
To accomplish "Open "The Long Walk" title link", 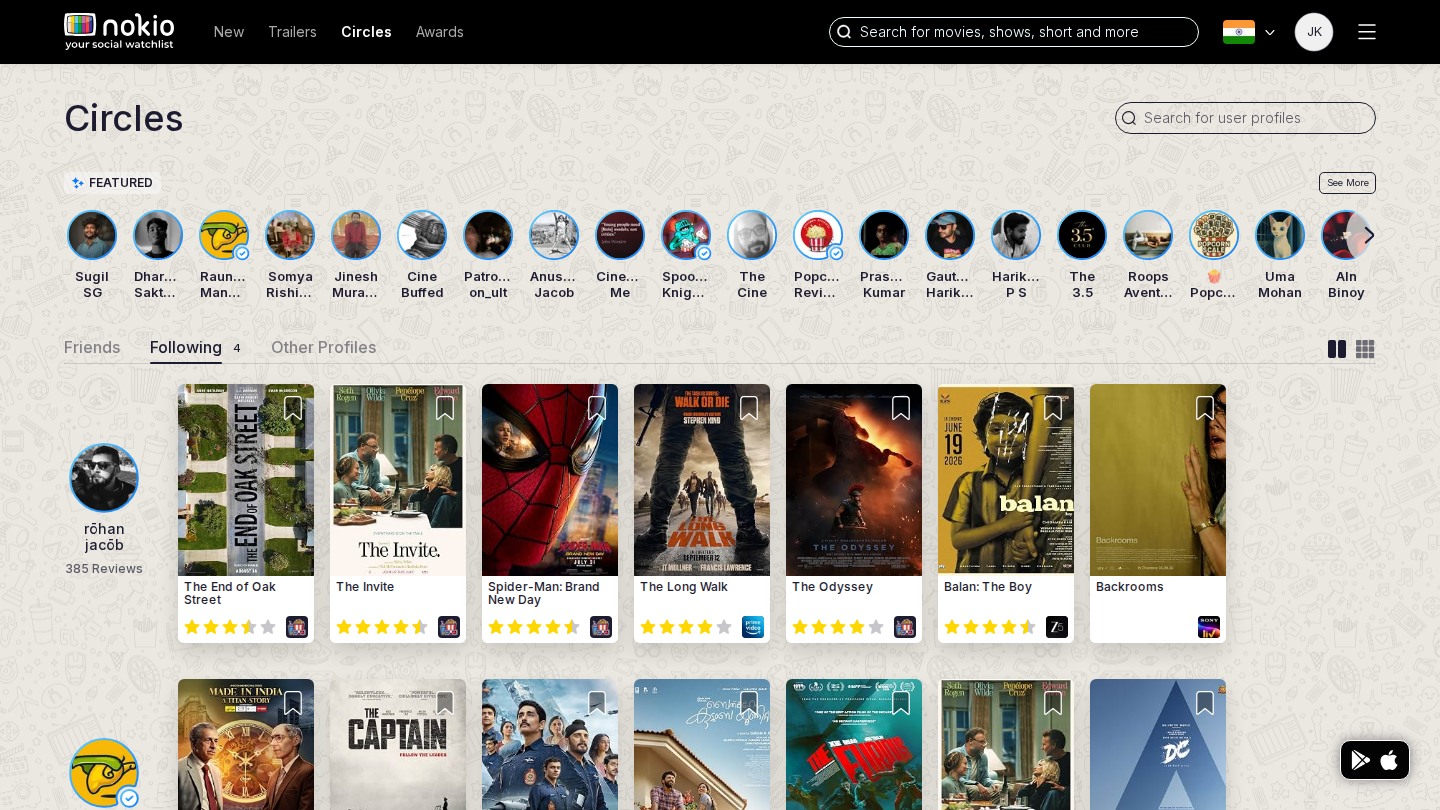I will pos(684,587).
